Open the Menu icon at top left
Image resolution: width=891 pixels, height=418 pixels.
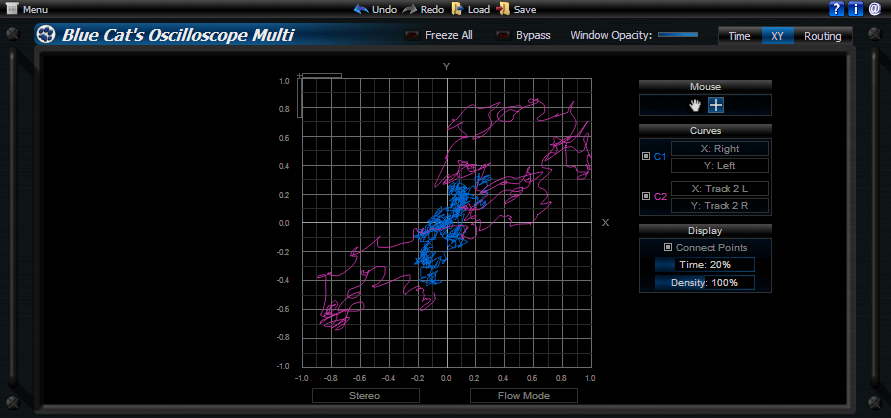click(11, 9)
